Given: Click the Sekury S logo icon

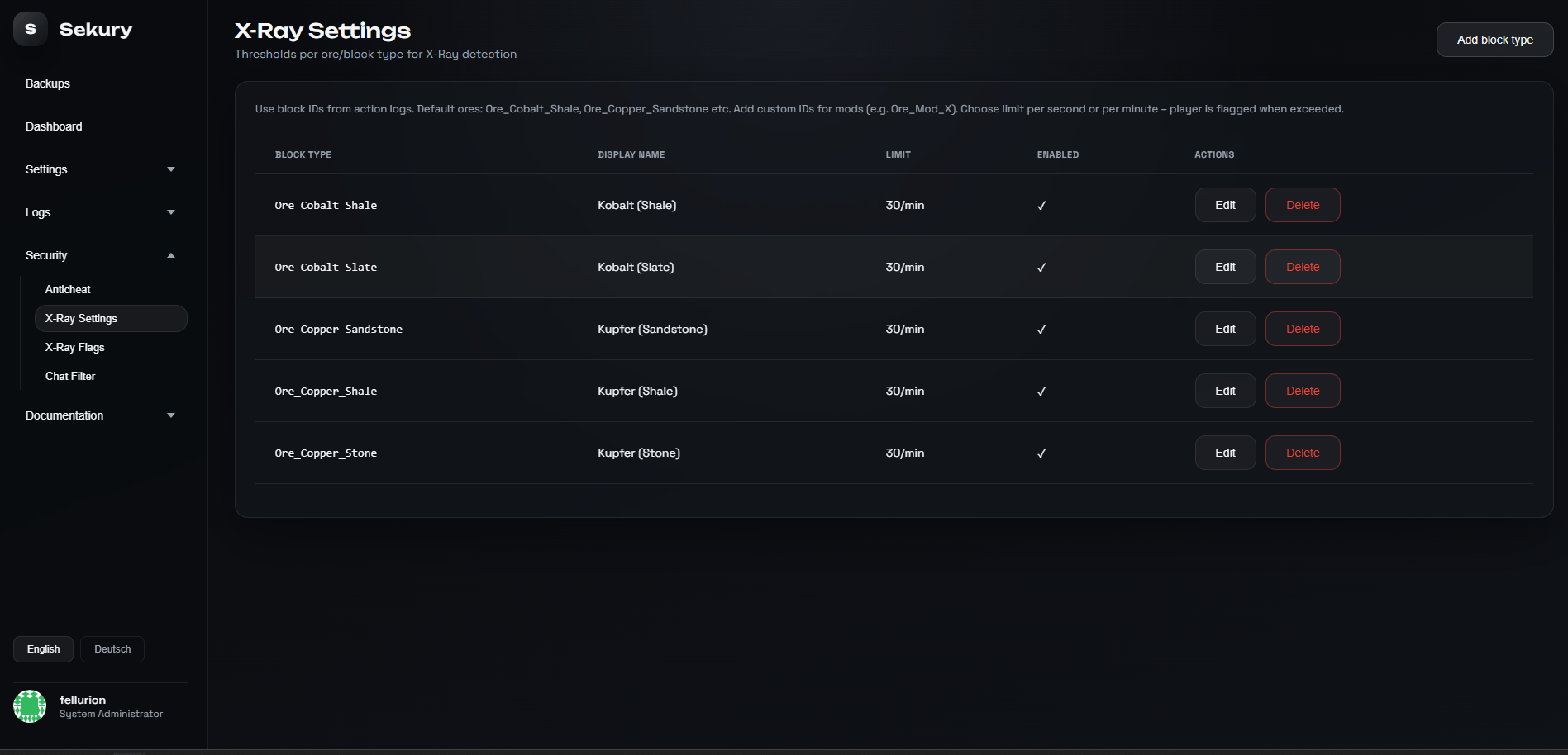Looking at the screenshot, I should (x=31, y=29).
